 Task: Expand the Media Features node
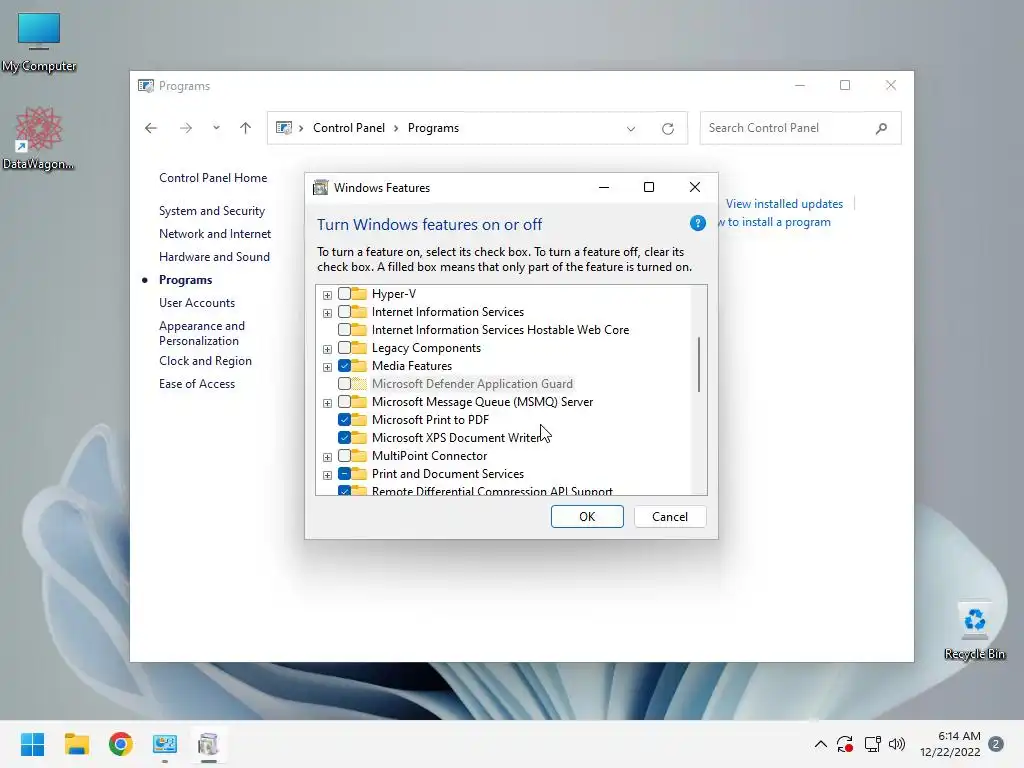click(x=327, y=367)
